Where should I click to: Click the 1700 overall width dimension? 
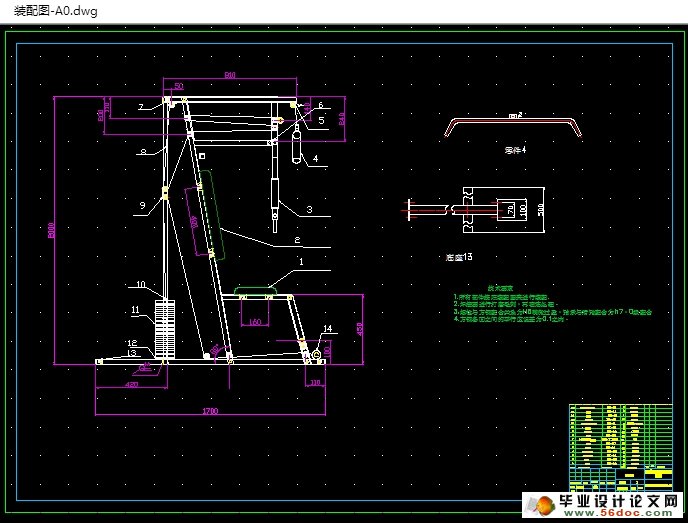pos(211,410)
